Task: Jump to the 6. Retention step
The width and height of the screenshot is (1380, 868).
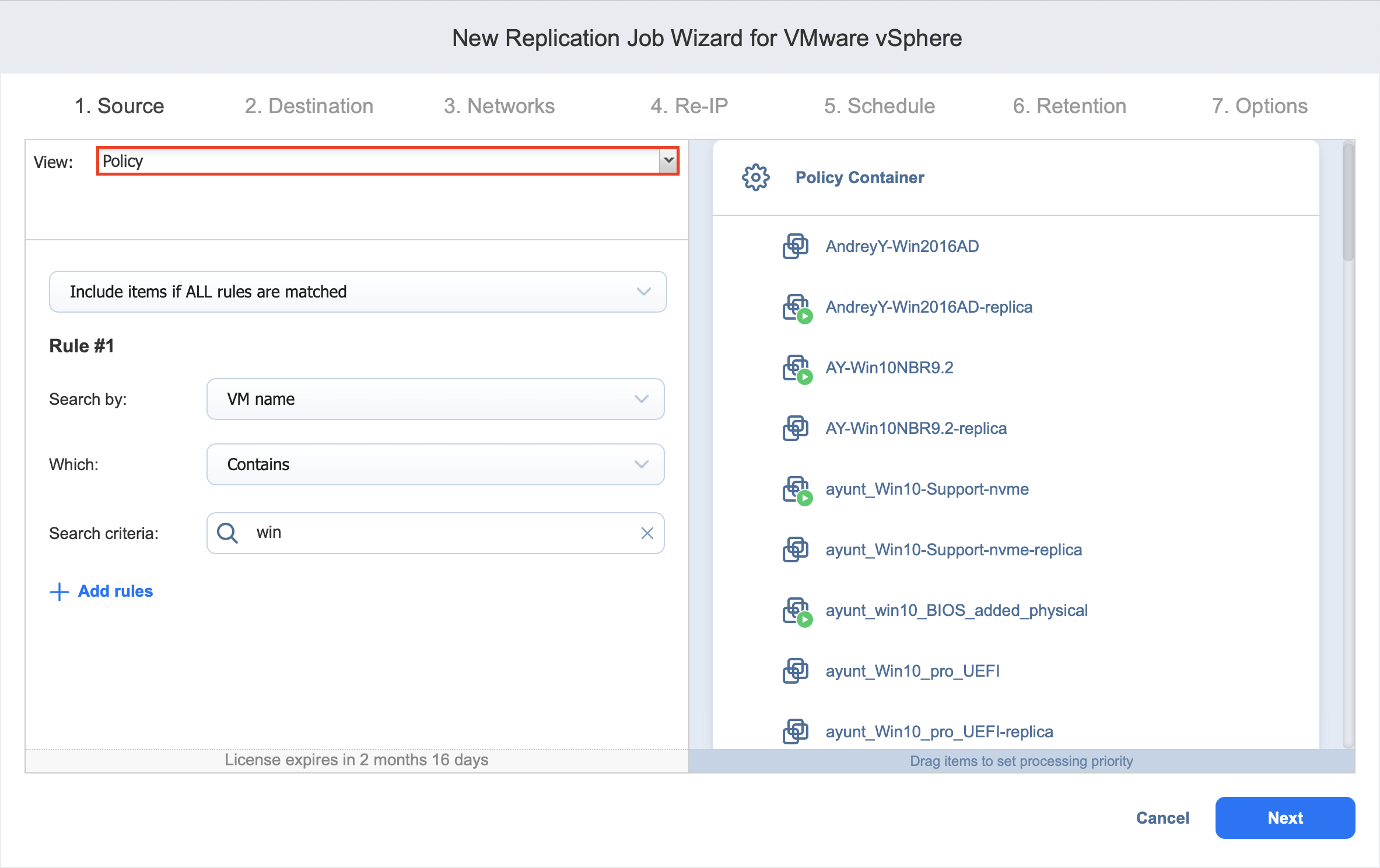Action: click(1070, 106)
